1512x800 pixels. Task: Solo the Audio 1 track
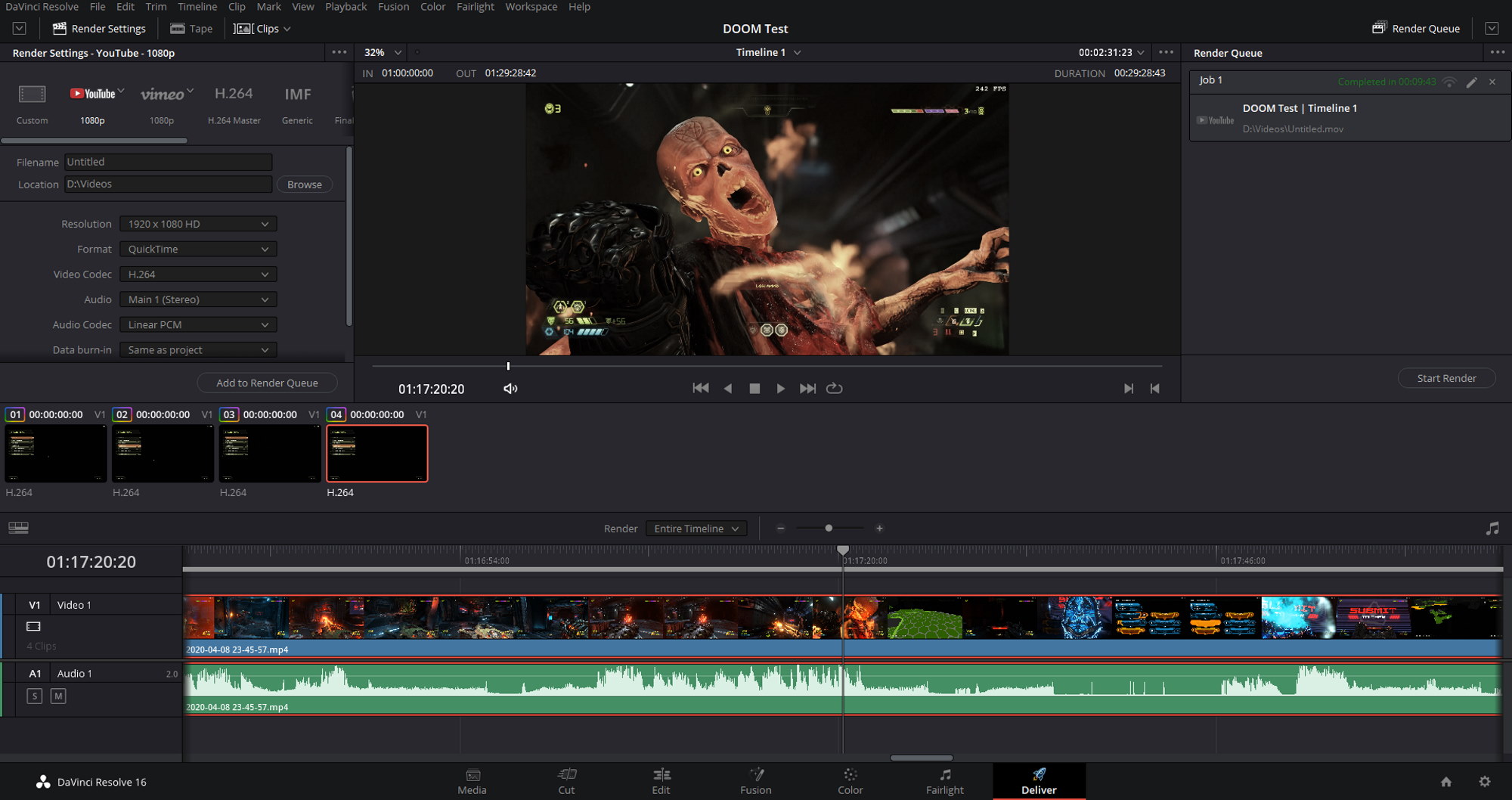click(x=34, y=696)
